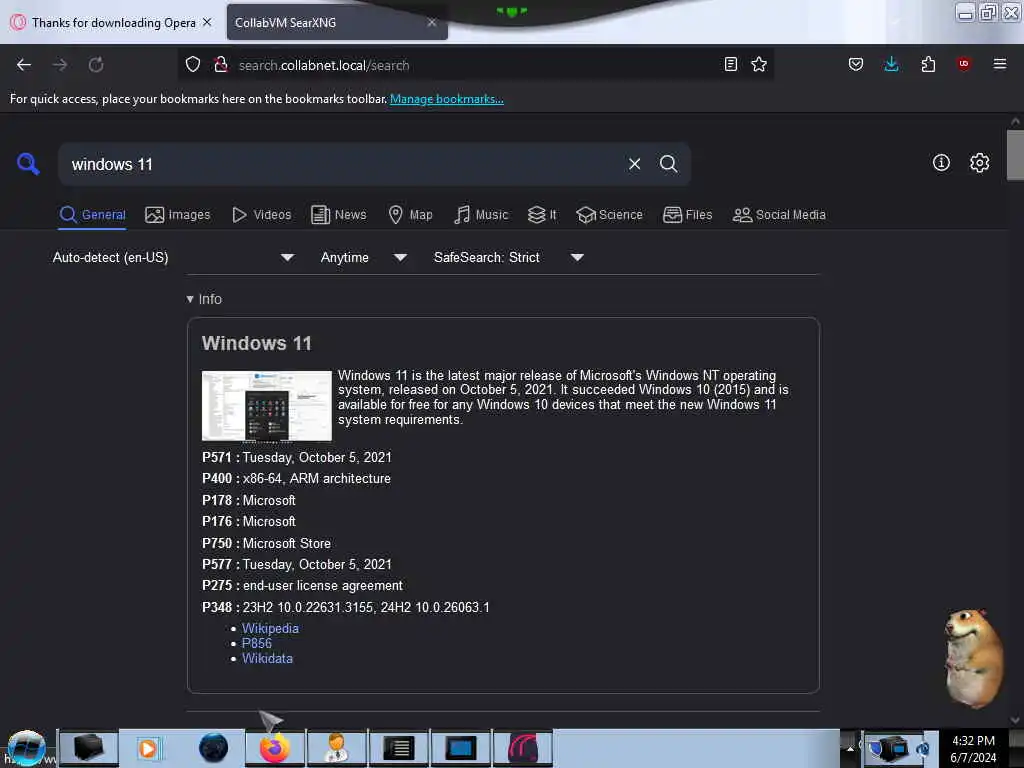Open the Wikipedia link
1024x768 pixels.
point(270,628)
